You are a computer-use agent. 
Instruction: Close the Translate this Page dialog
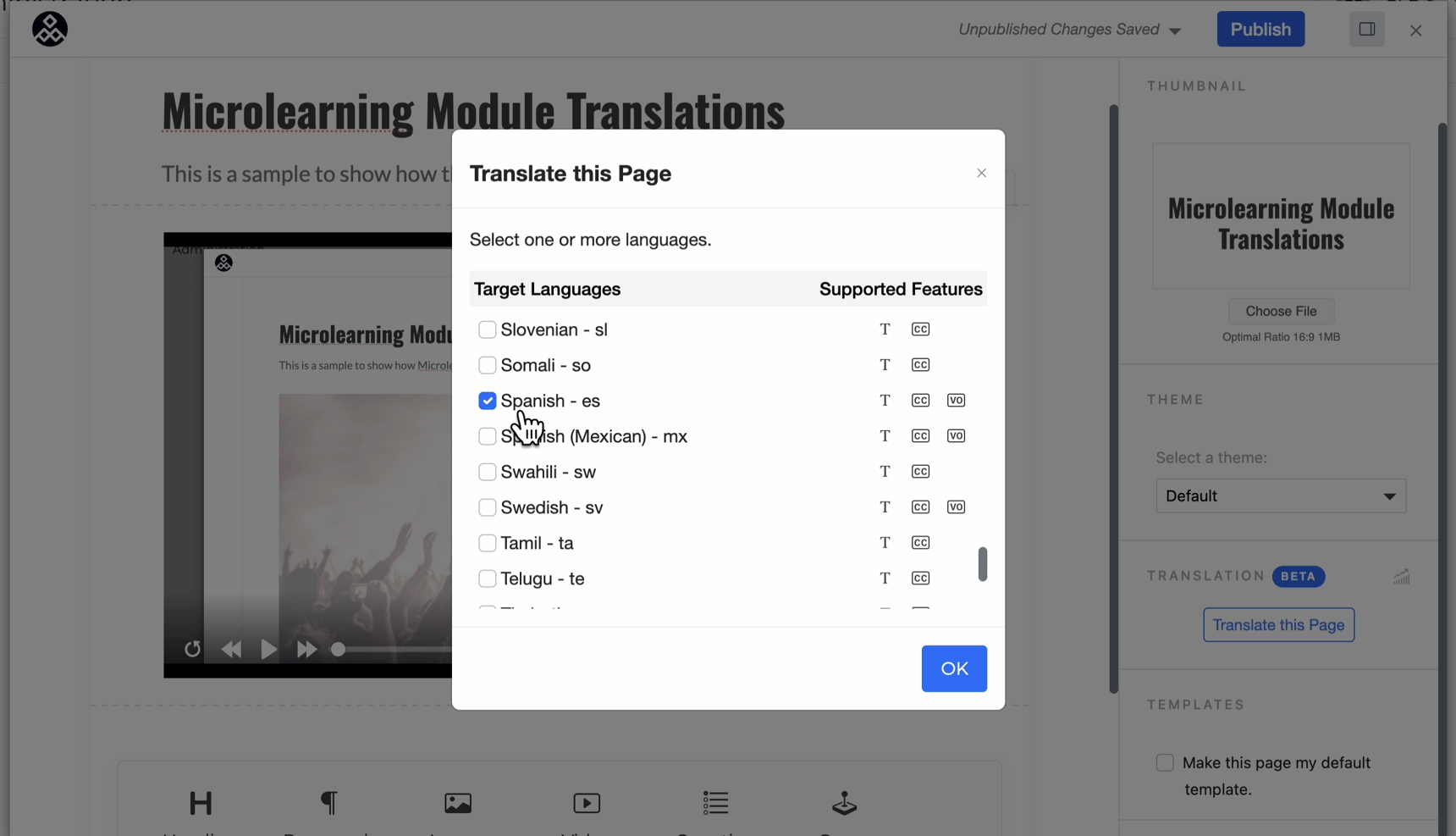click(x=982, y=173)
